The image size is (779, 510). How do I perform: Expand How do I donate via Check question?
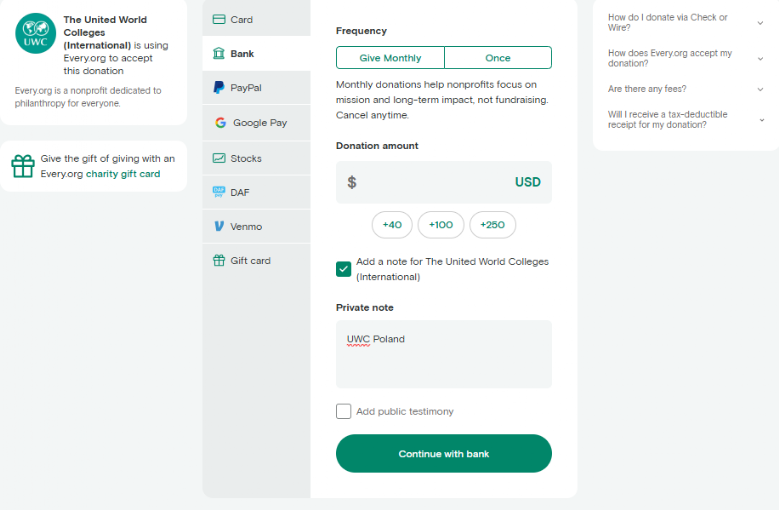click(686, 22)
